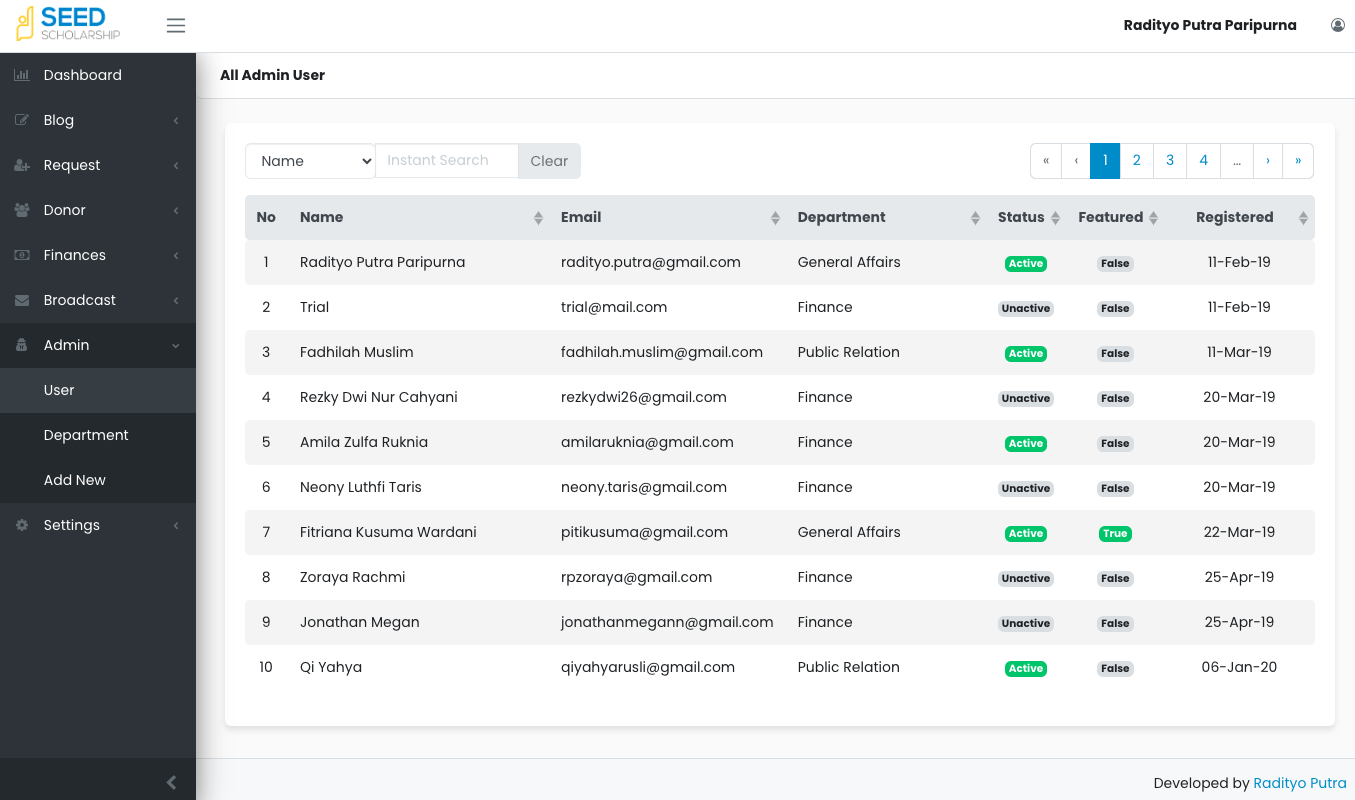Click the Admin user-lock icon

coord(21,345)
